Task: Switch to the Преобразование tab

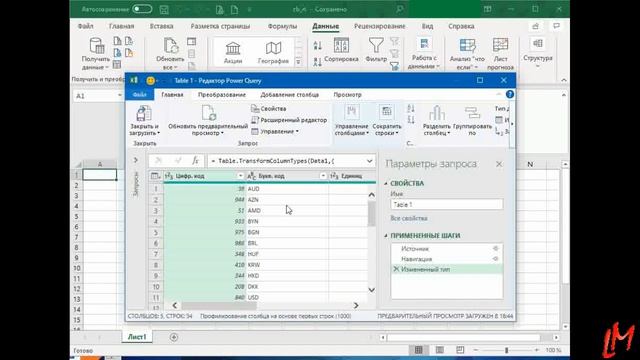Action: click(222, 95)
